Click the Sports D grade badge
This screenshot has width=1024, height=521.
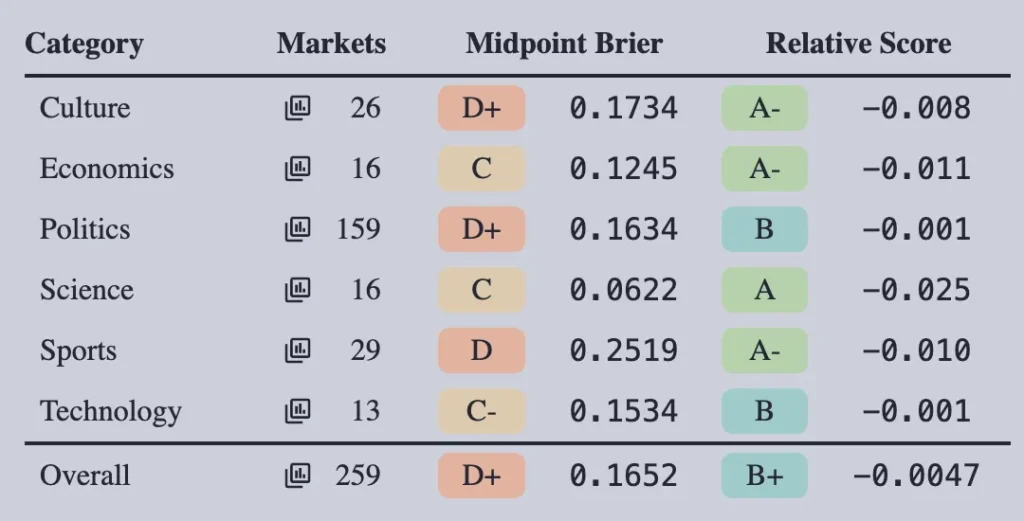click(x=481, y=351)
